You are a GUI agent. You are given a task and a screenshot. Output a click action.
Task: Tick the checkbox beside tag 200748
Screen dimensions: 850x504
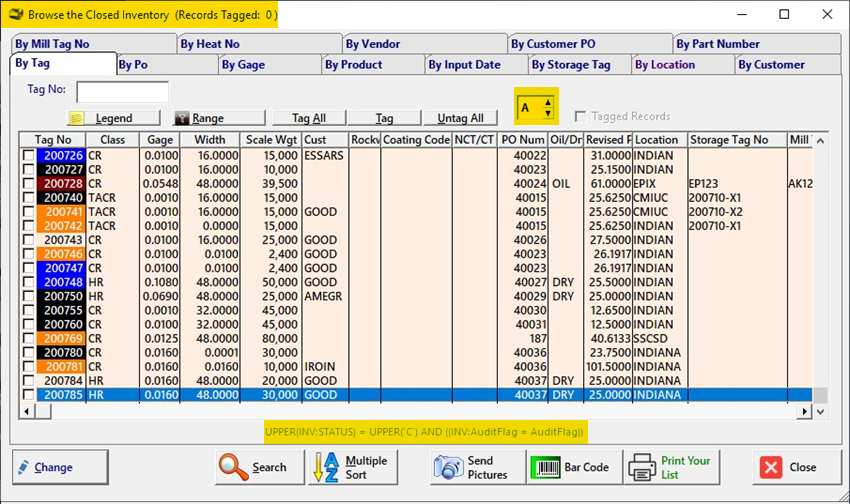click(28, 283)
